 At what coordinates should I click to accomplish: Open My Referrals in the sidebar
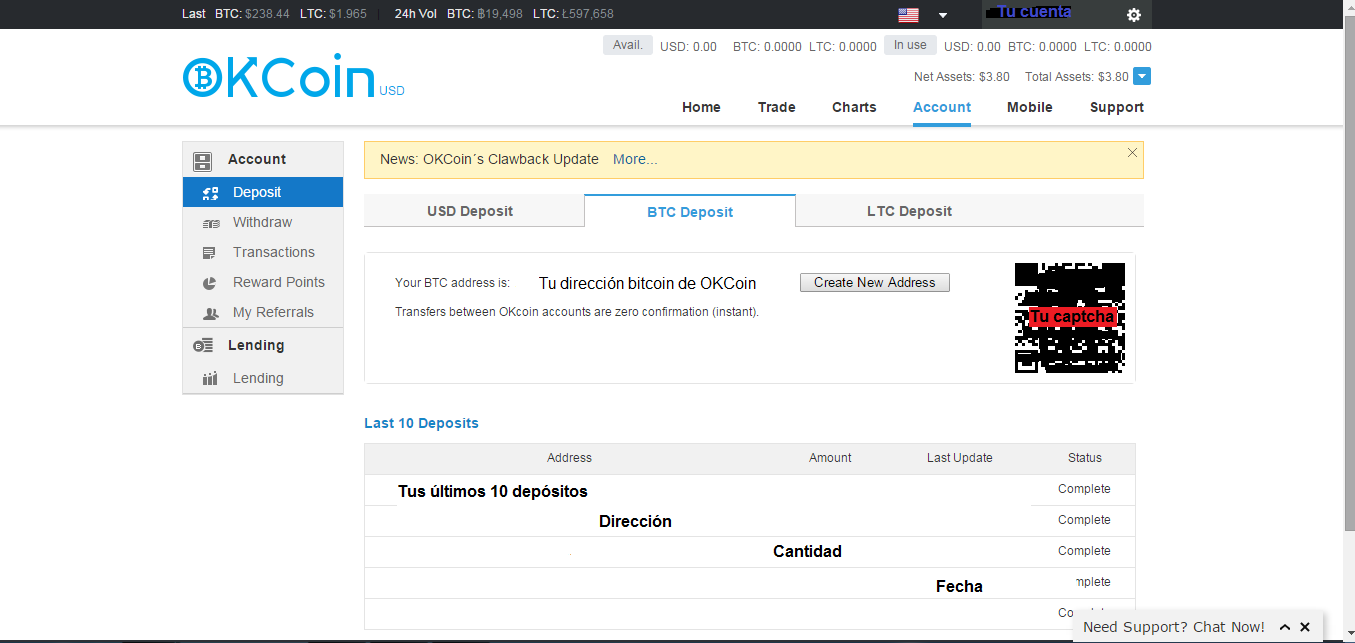click(x=263, y=313)
